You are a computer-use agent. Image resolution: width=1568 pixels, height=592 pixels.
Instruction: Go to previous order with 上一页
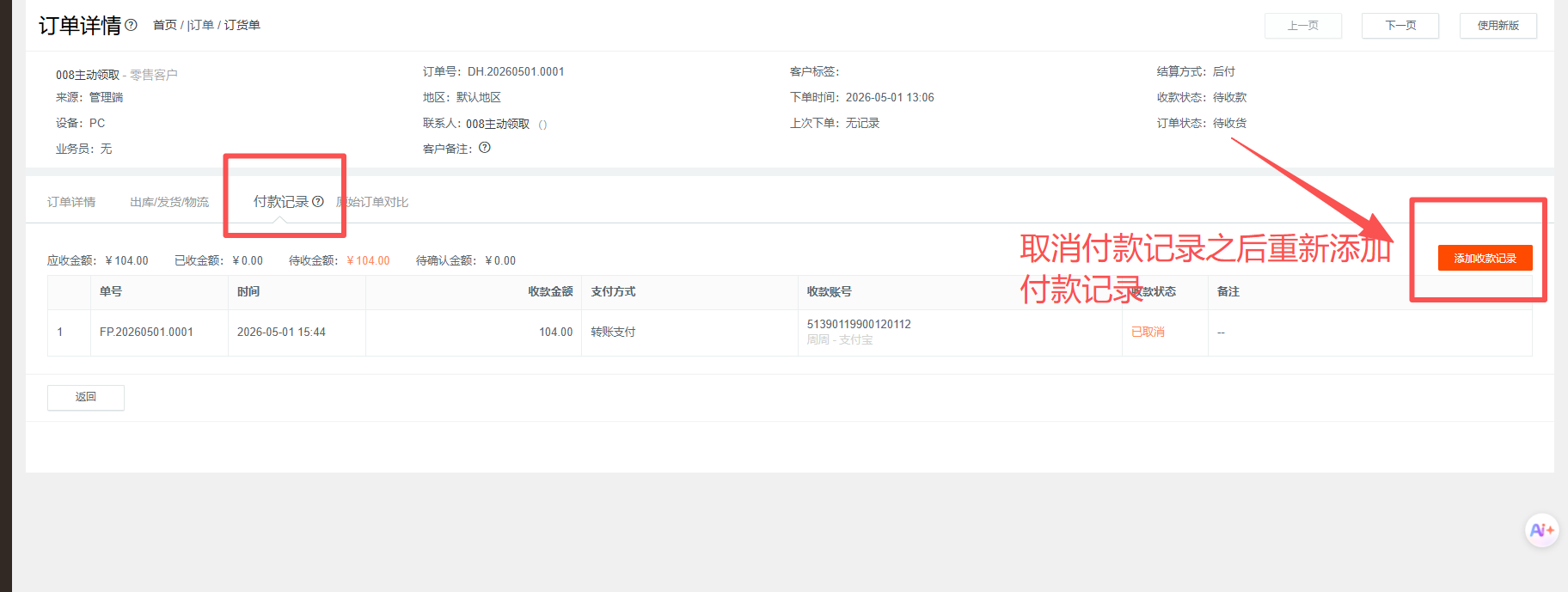point(1303,26)
